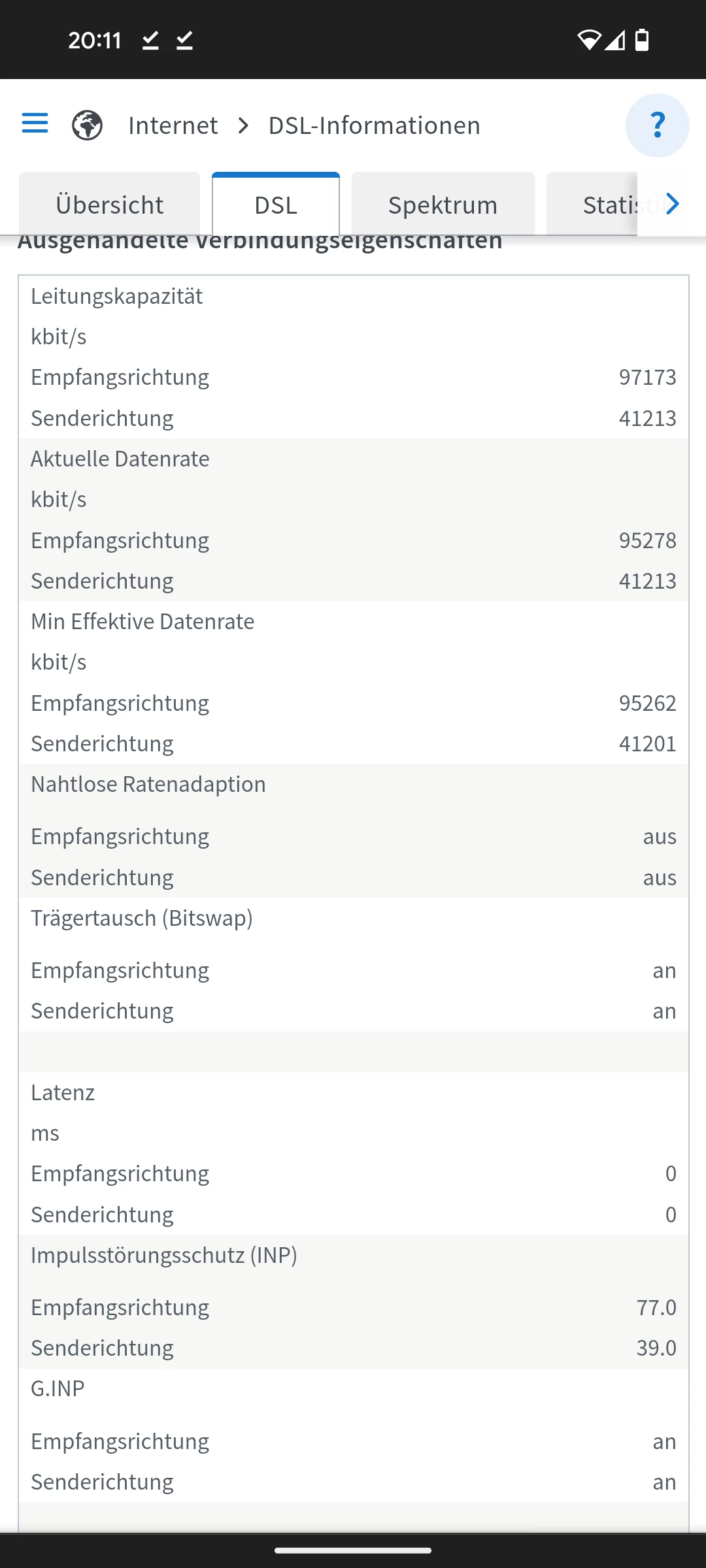
Task: Tap the 20:11 clock in status bar
Action: [x=95, y=41]
